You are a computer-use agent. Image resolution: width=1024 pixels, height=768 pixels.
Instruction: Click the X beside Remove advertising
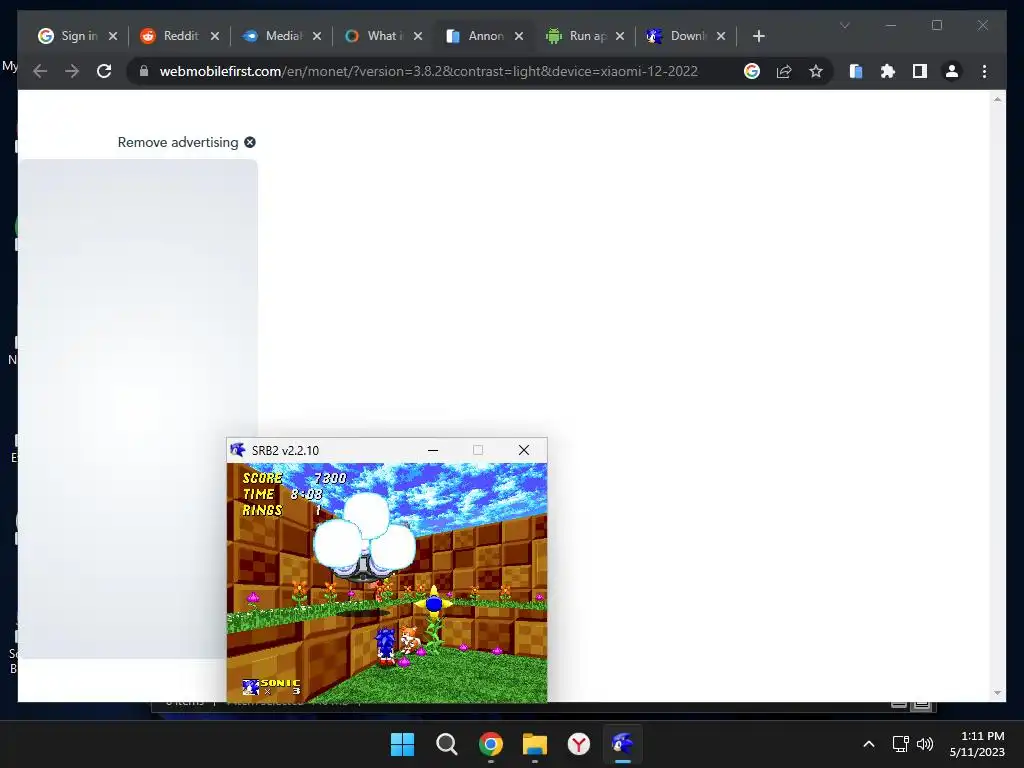(x=250, y=142)
